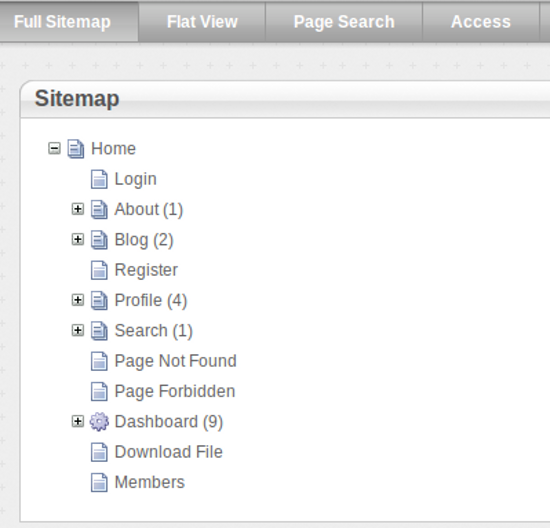This screenshot has width=550, height=528.
Task: Click the Members page icon
Action: coord(99,482)
